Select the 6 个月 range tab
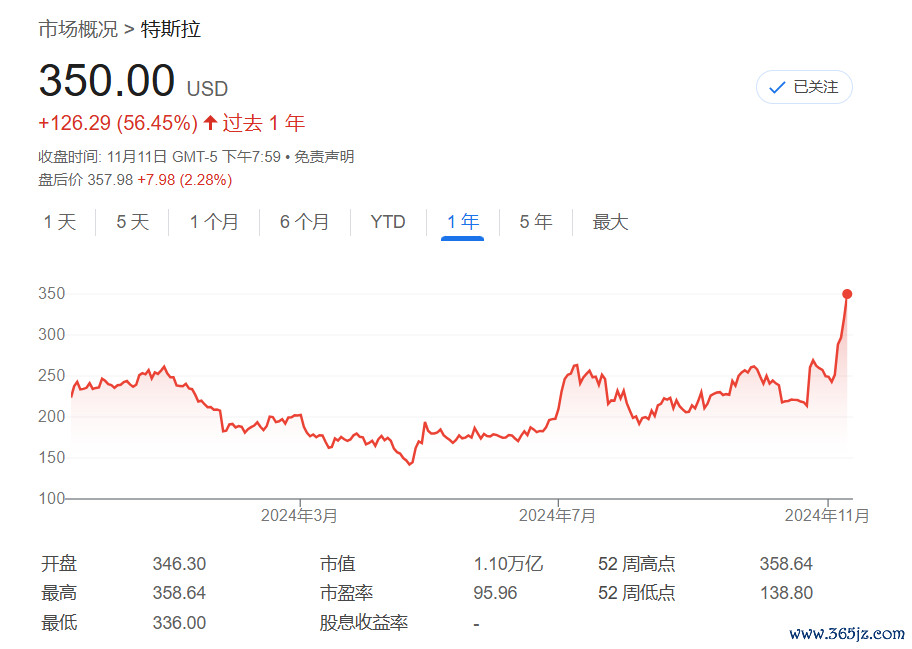 [304, 222]
